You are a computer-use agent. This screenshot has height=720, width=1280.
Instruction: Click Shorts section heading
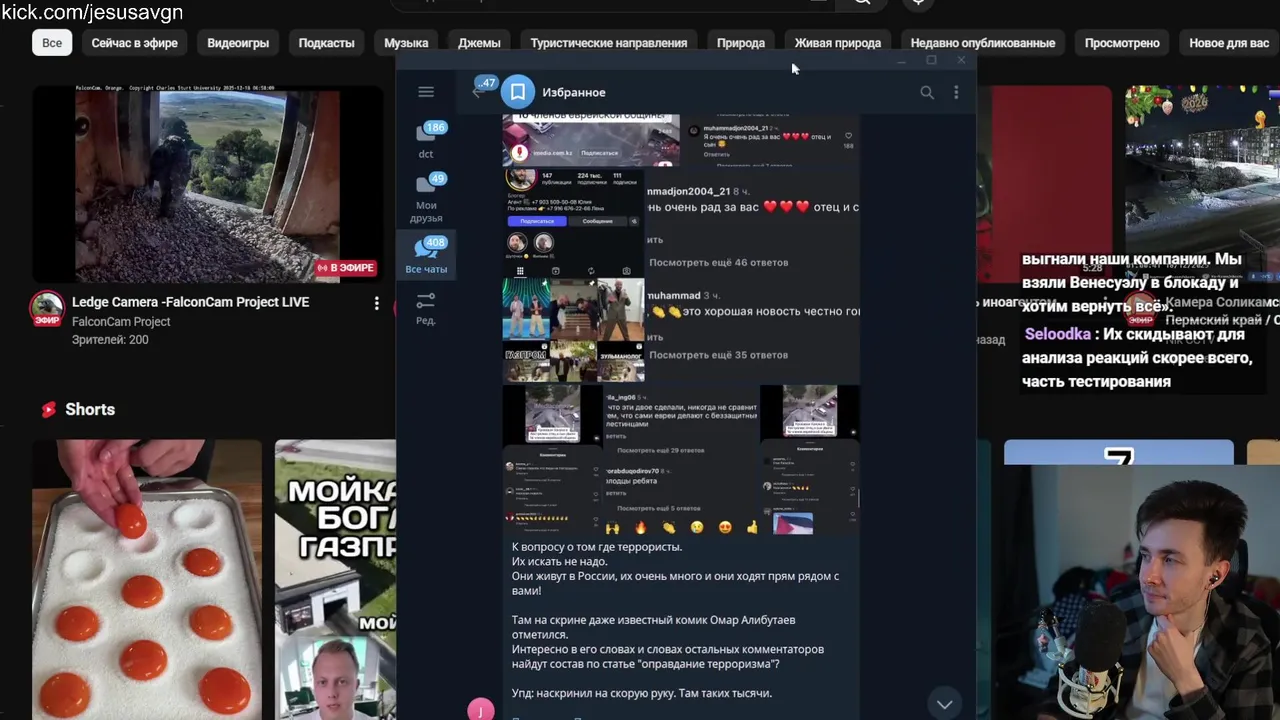click(90, 409)
